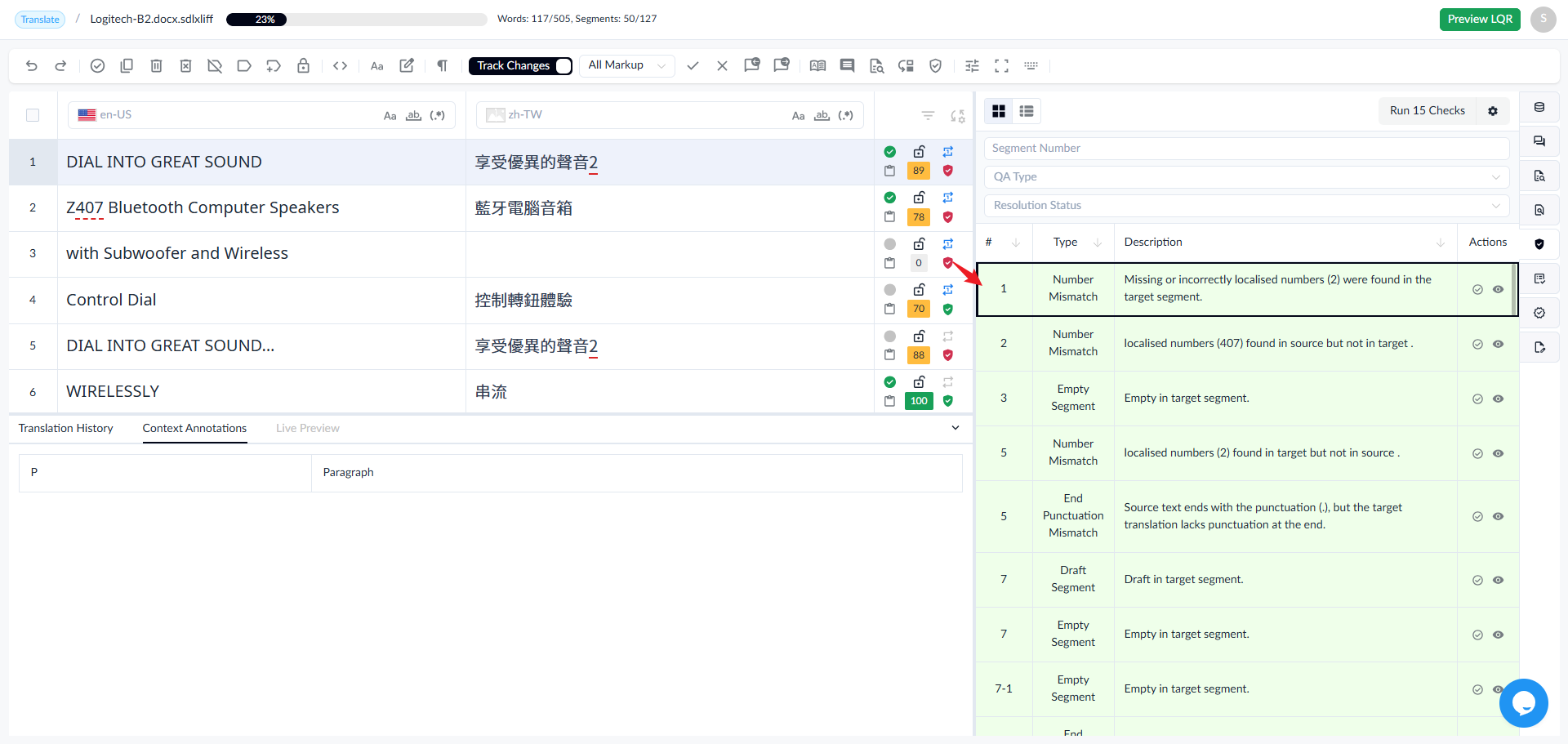This screenshot has height=744, width=1568.
Task: Toggle visibility eye for QA issue 1
Action: point(1498,289)
